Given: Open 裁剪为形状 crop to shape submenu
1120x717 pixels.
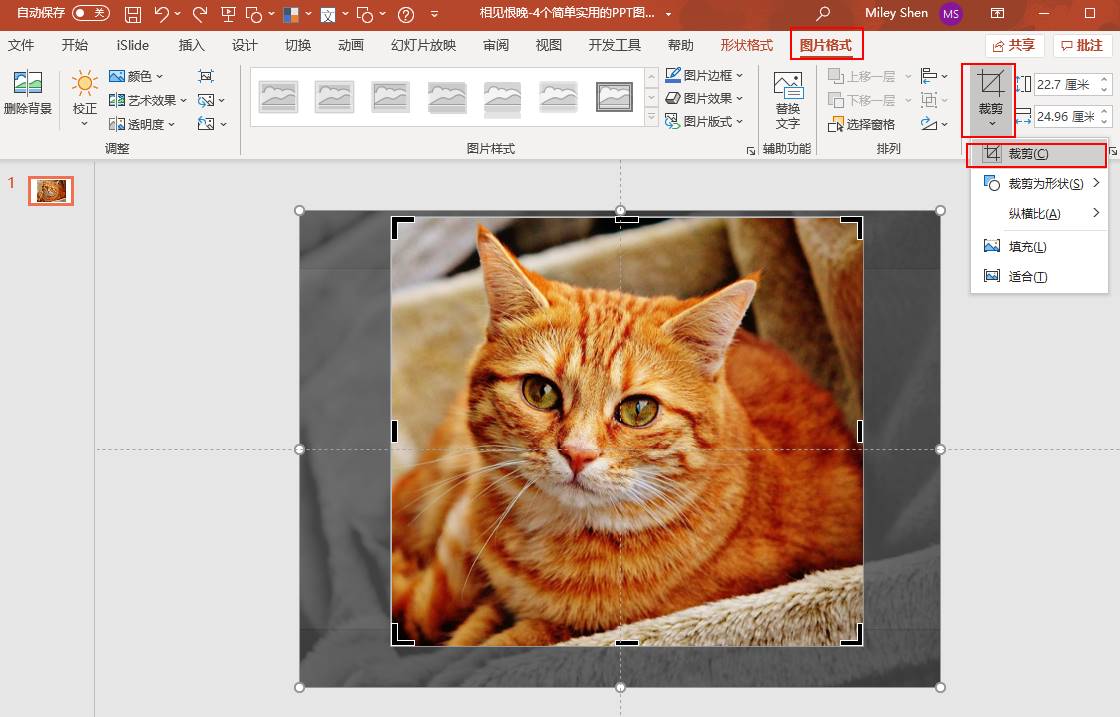Looking at the screenshot, I should coord(1044,184).
